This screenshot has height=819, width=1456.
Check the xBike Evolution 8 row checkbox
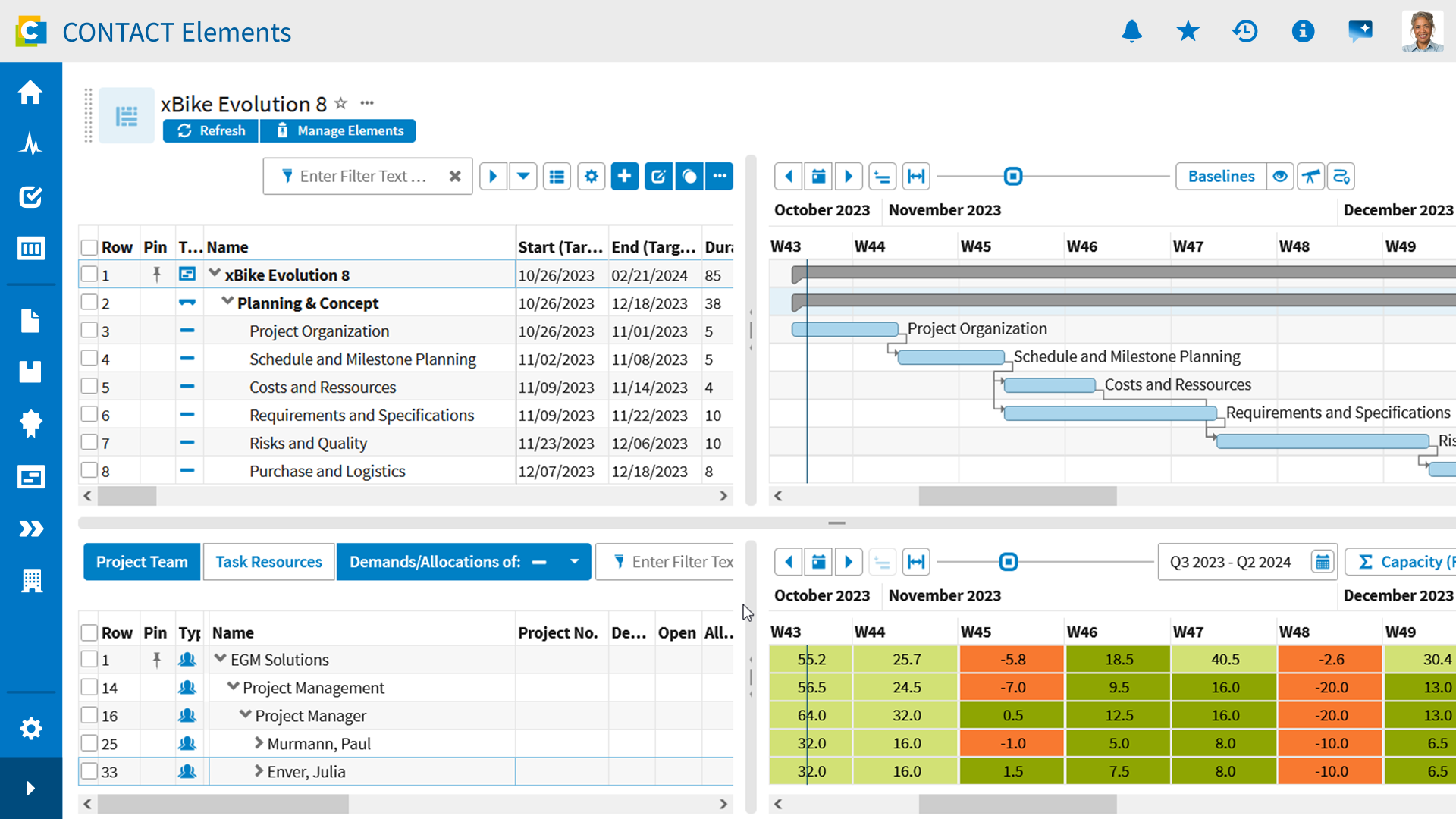[x=89, y=274]
